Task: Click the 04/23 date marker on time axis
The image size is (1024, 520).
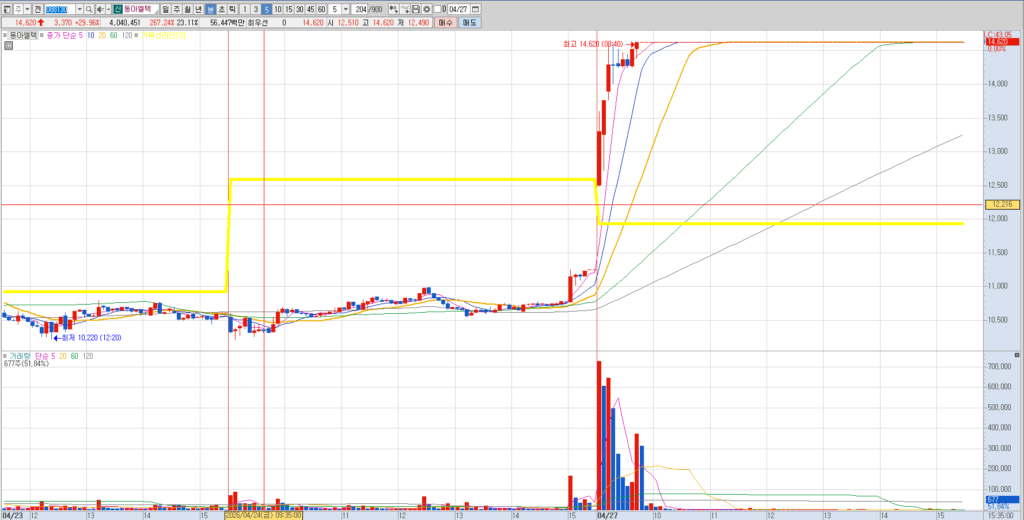Action: tap(12, 515)
